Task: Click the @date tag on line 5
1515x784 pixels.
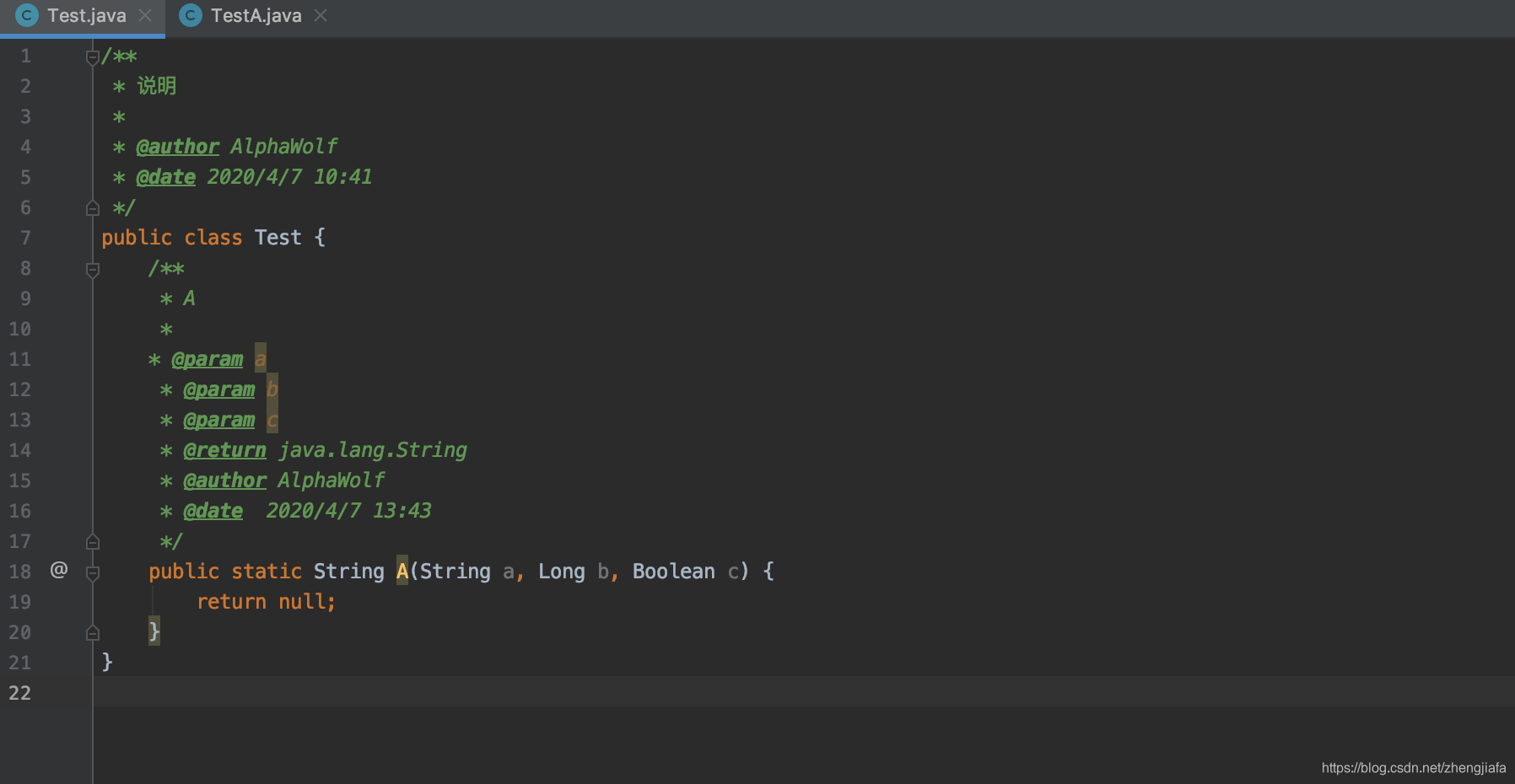Action: pyautogui.click(x=166, y=177)
